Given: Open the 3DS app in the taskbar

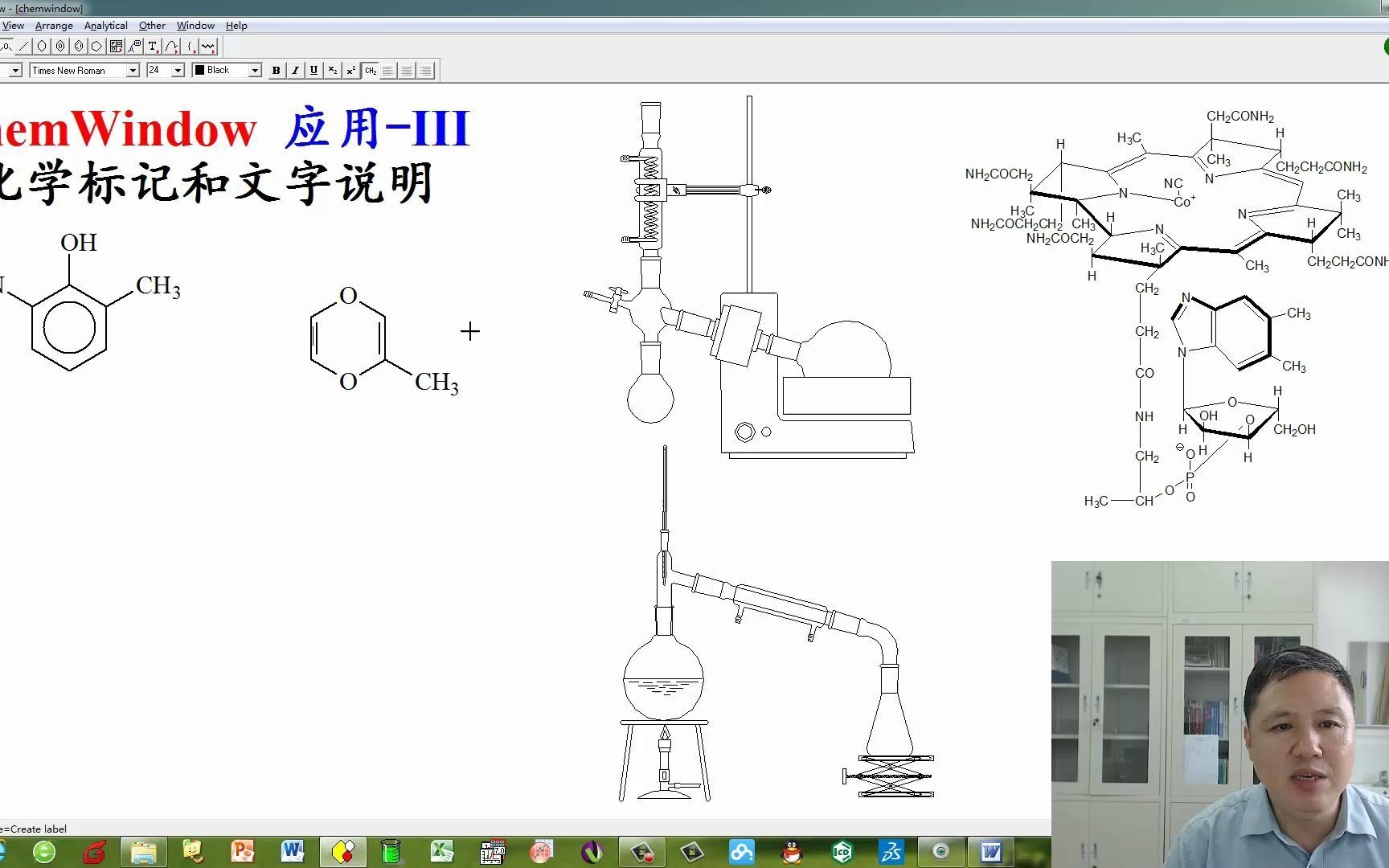Looking at the screenshot, I should 891,851.
